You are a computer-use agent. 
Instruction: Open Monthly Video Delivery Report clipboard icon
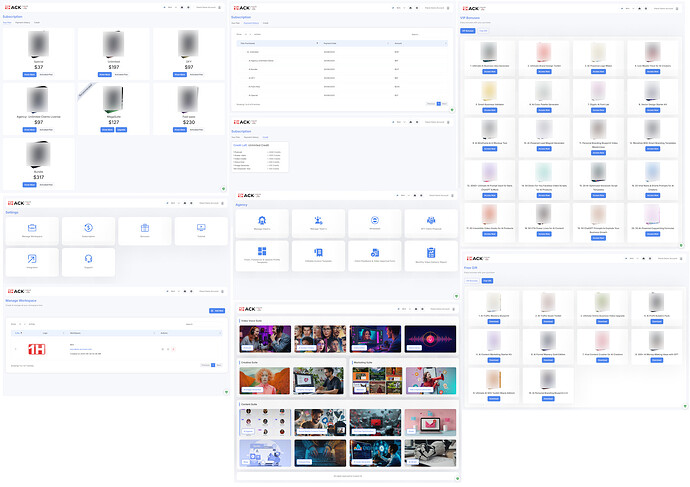pos(431,253)
